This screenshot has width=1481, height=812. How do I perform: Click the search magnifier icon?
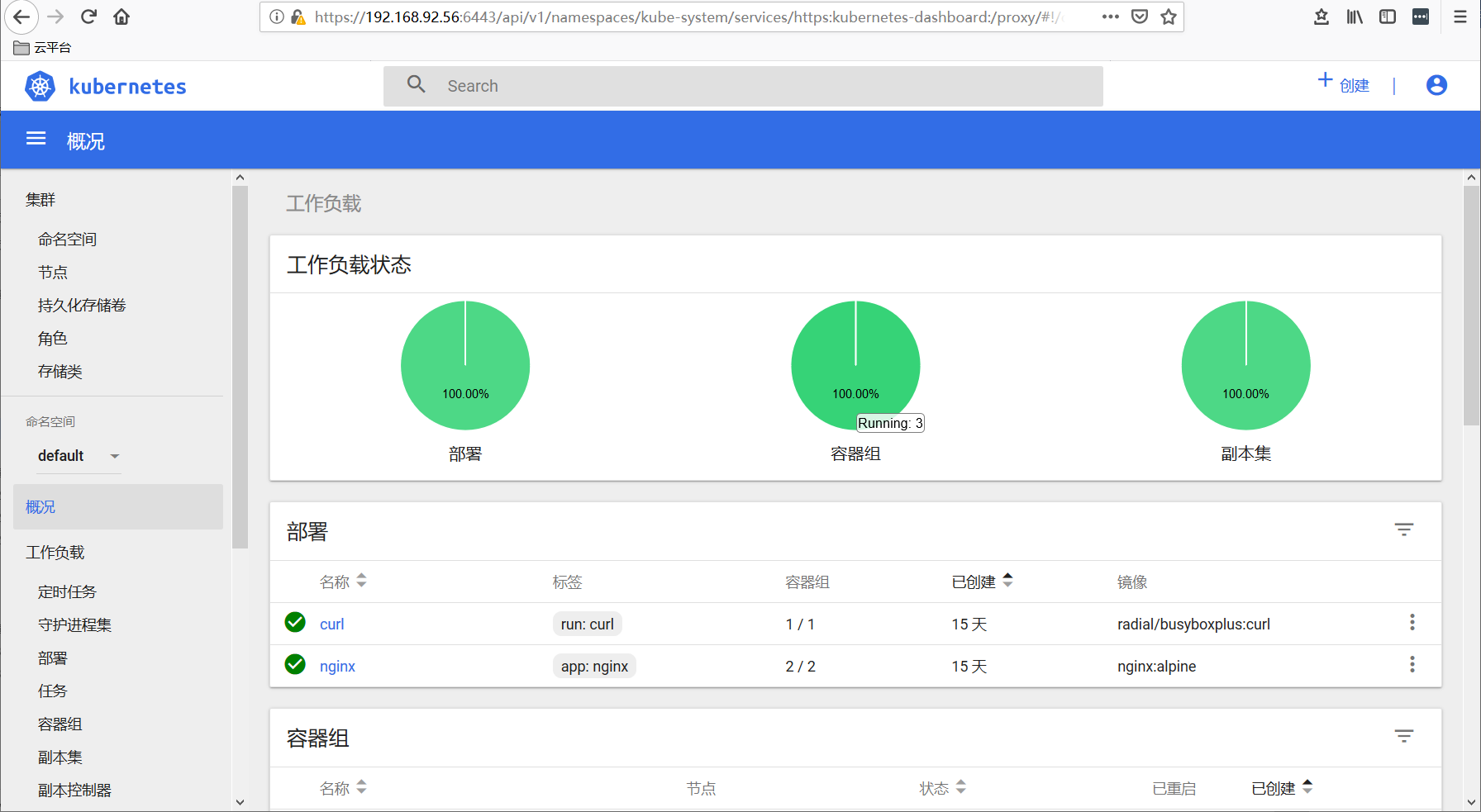pos(416,85)
